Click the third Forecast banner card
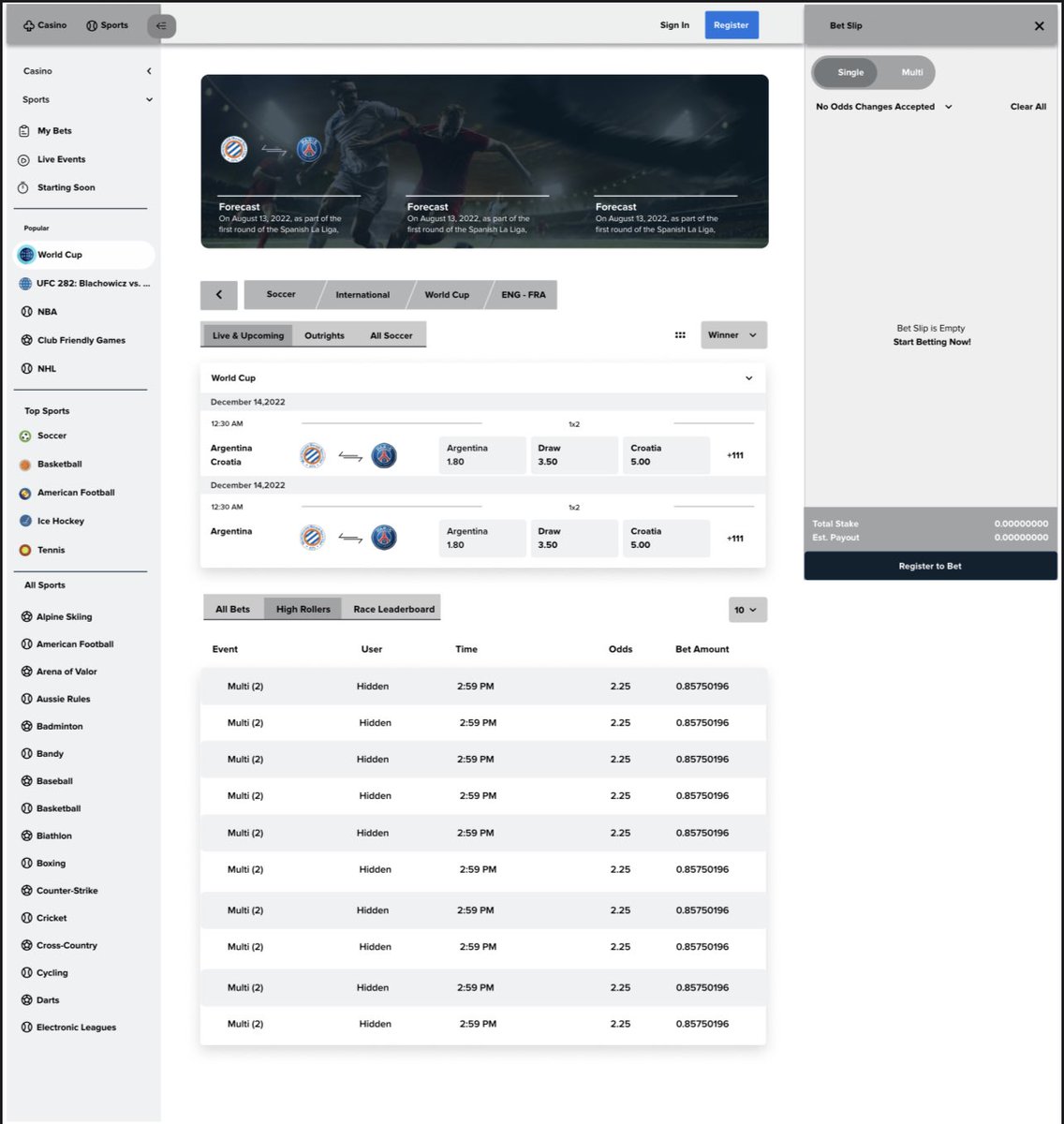The width and height of the screenshot is (1064, 1124). (666, 215)
